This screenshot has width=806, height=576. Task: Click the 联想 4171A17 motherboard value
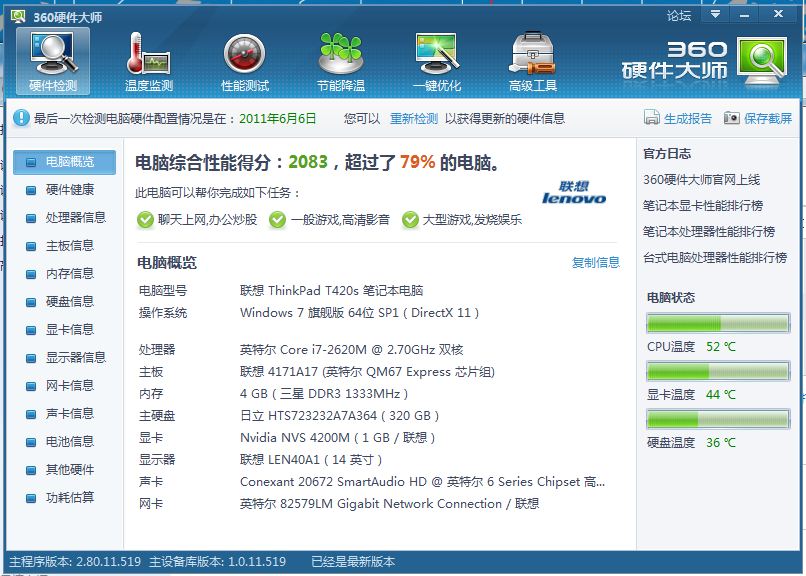pyautogui.click(x=367, y=372)
